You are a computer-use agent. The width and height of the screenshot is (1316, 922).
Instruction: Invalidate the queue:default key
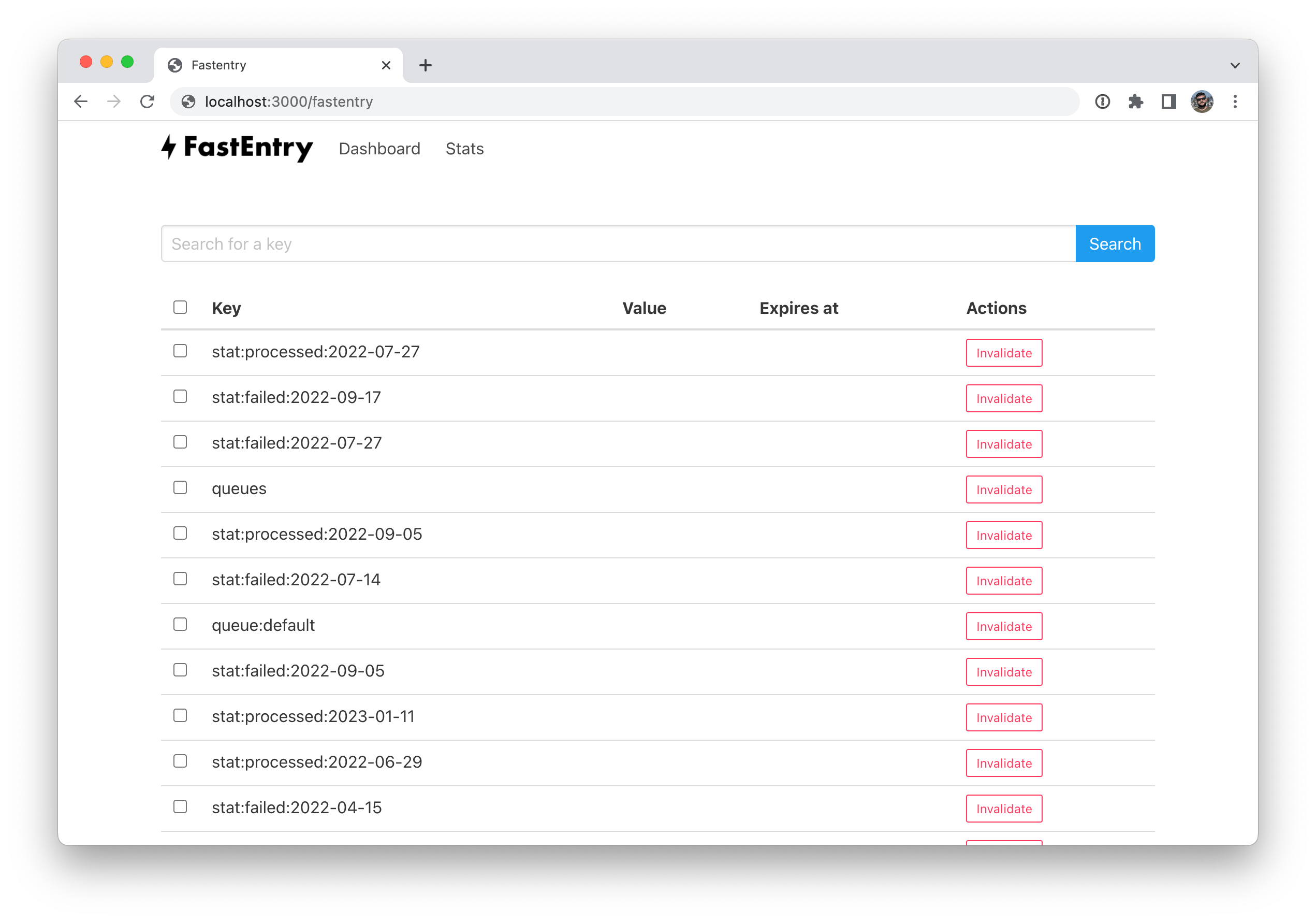tap(1004, 626)
